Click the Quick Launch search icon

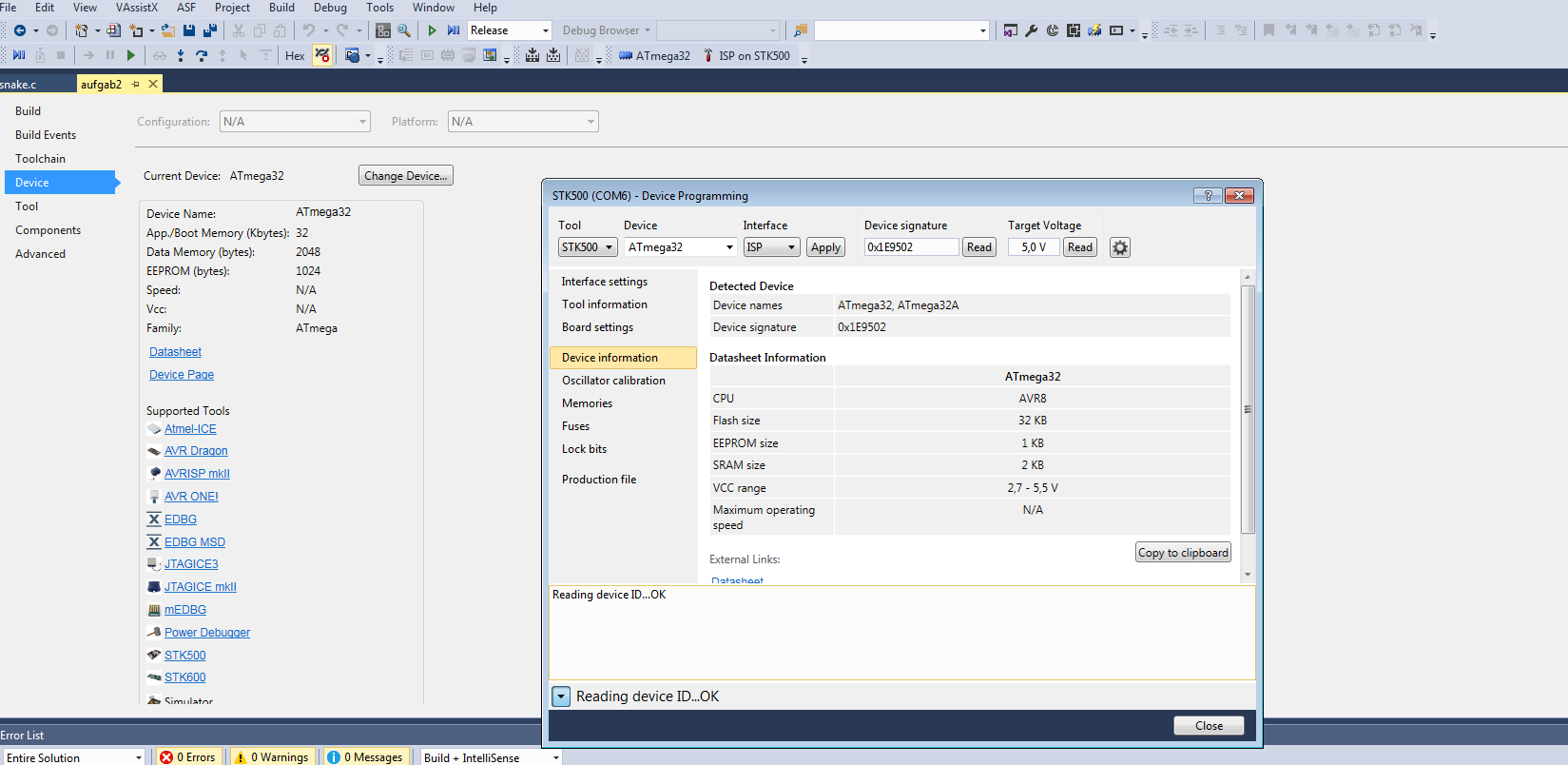[x=801, y=30]
